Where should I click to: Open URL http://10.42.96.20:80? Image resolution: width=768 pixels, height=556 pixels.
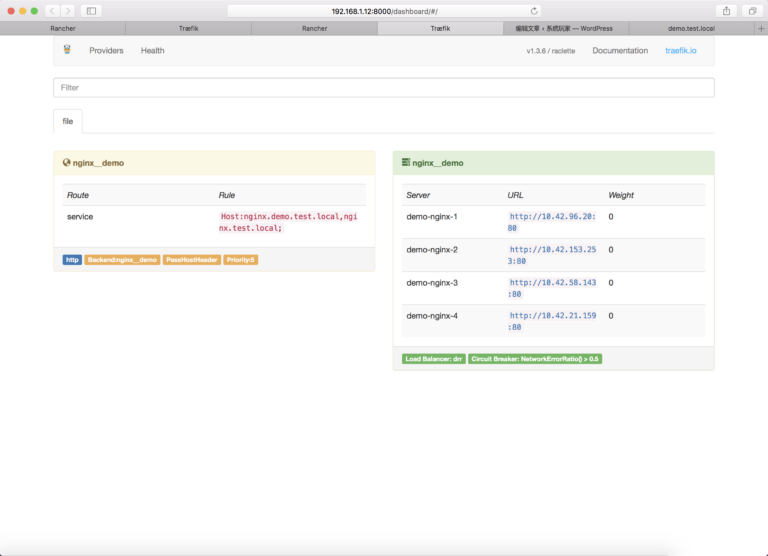[x=552, y=222]
